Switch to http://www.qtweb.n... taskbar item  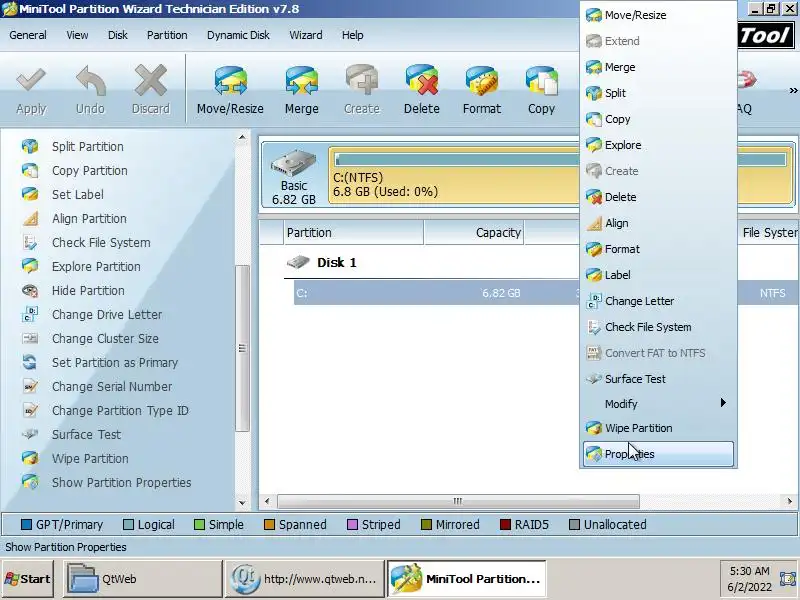(305, 579)
